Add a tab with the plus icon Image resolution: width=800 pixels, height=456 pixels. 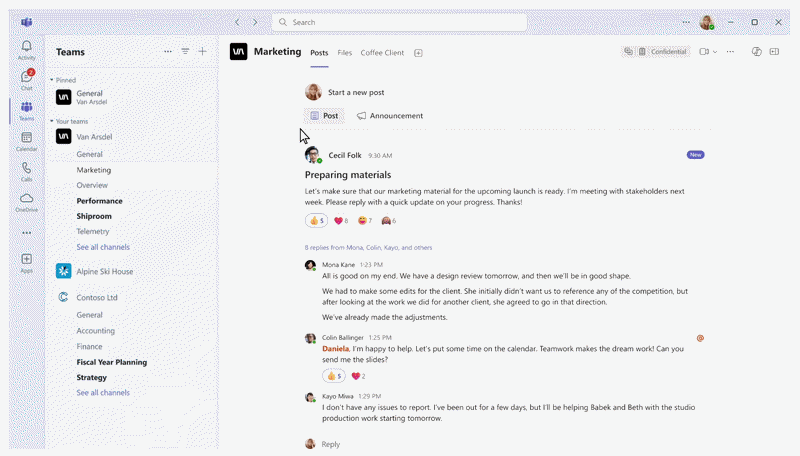[x=418, y=53]
